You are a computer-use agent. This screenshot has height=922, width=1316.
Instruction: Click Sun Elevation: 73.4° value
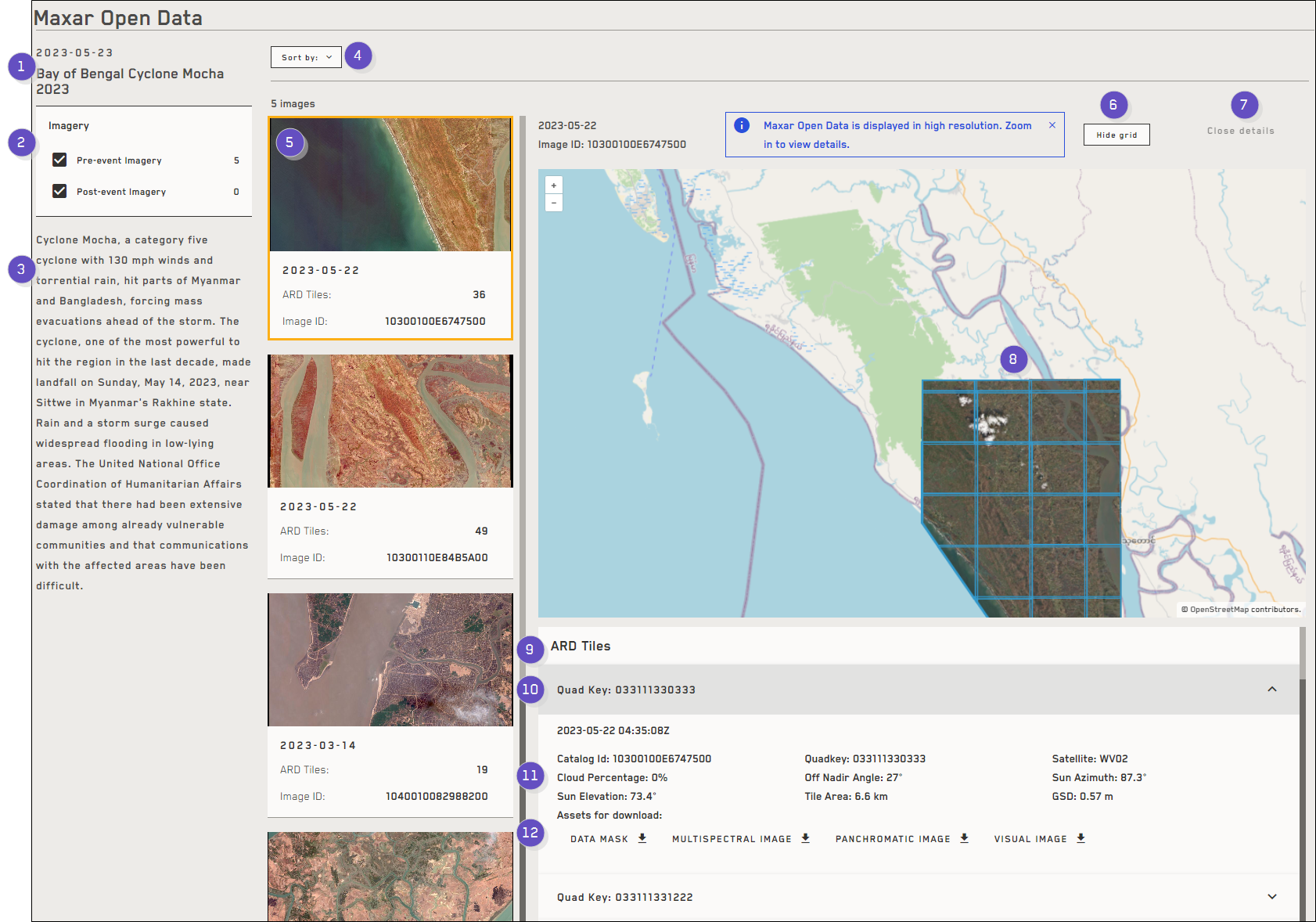pos(606,796)
